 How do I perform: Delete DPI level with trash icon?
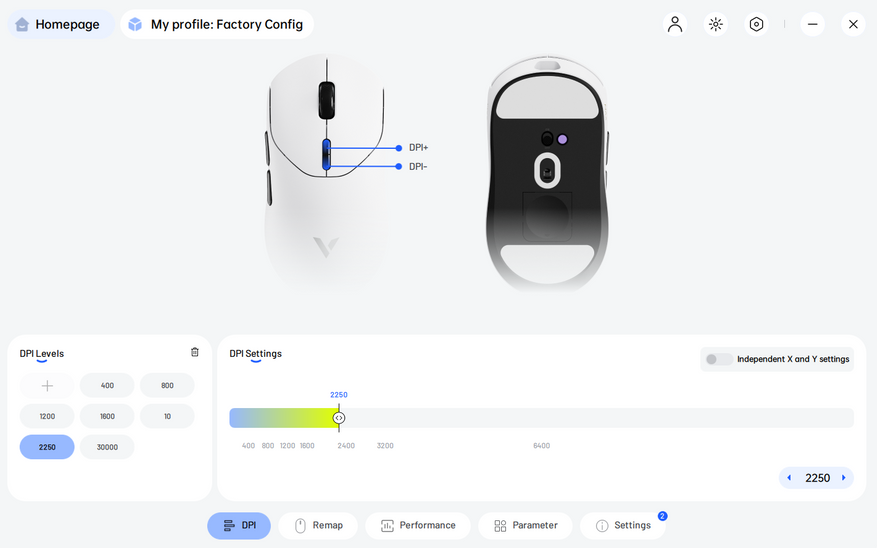195,352
